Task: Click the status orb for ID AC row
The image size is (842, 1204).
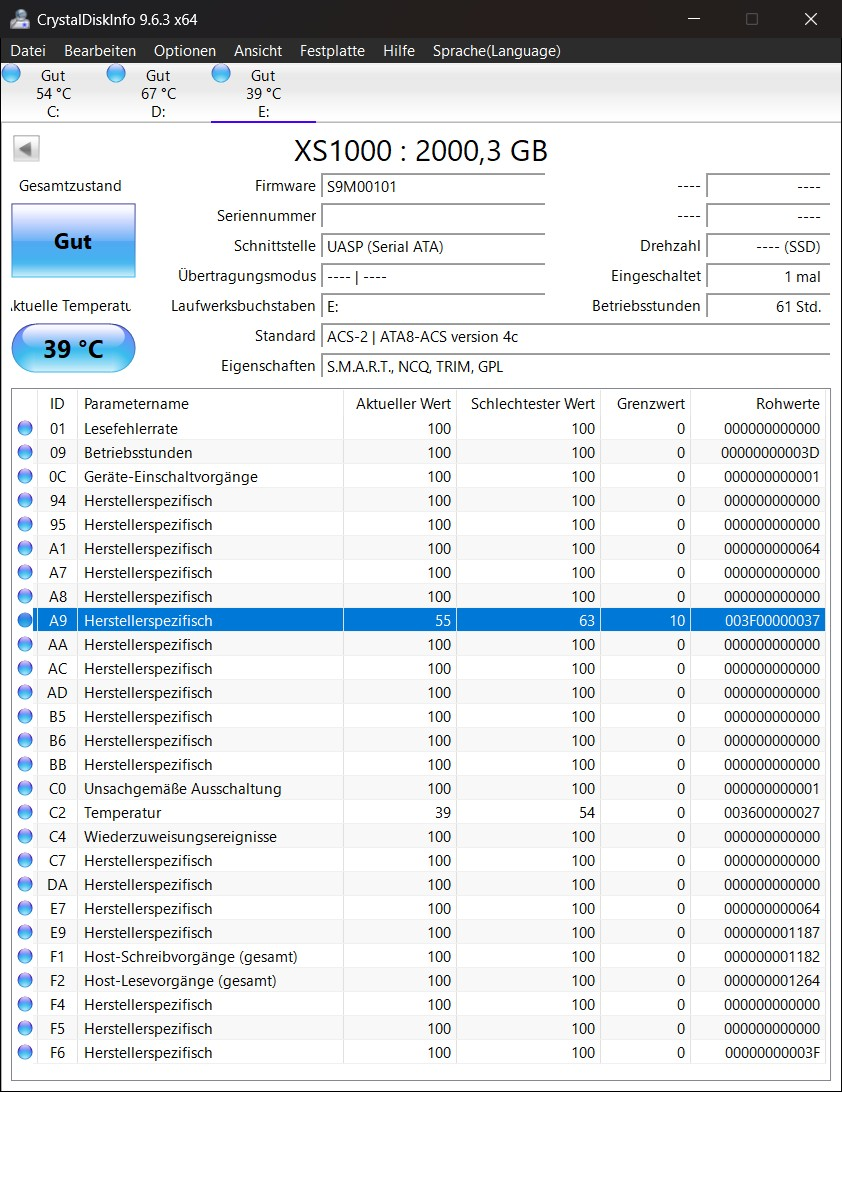Action: coord(25,669)
